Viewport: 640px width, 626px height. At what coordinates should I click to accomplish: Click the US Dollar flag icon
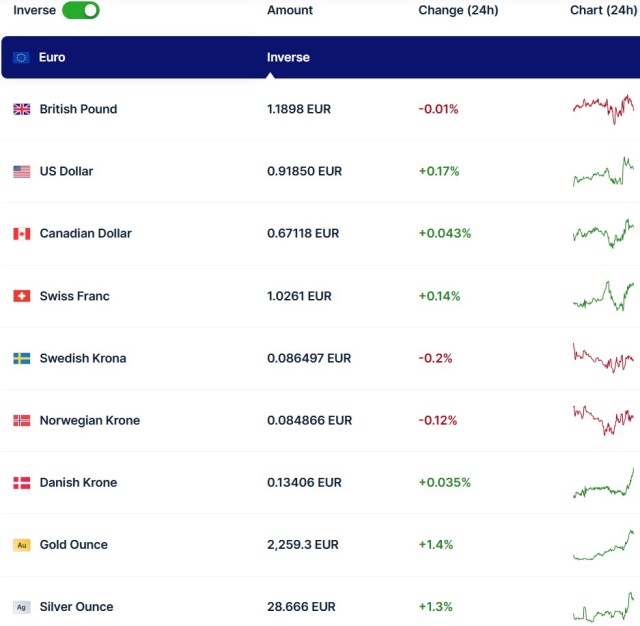tap(21, 171)
